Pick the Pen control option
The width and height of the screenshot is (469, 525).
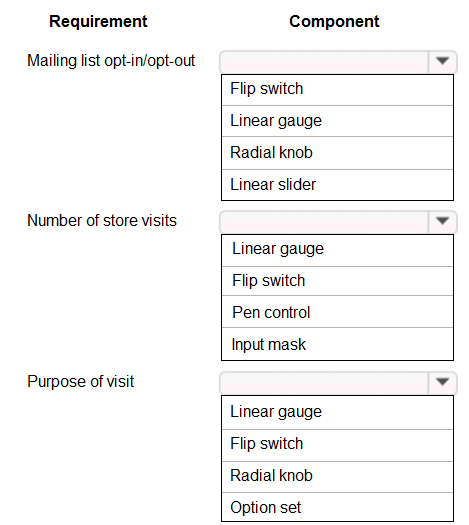tap(337, 312)
